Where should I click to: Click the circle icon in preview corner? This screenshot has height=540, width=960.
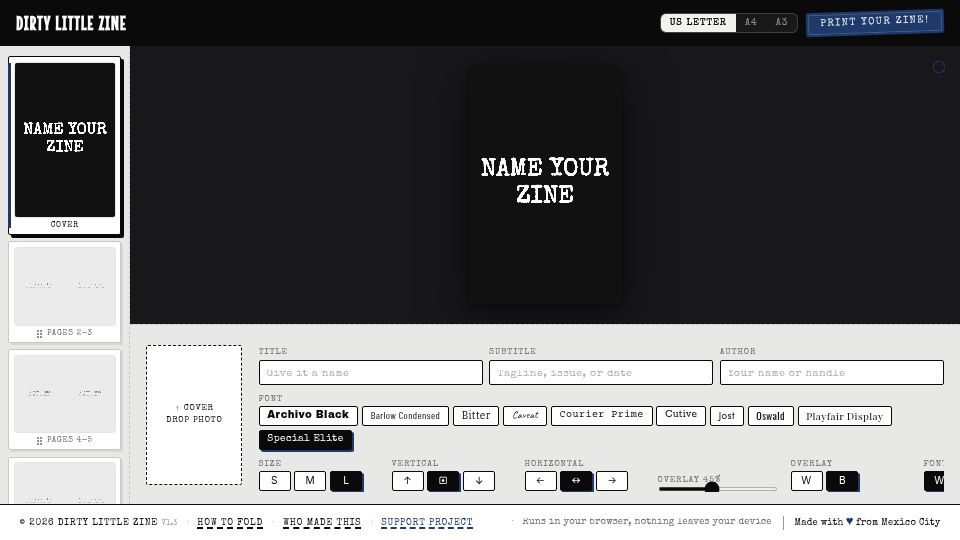(x=939, y=67)
